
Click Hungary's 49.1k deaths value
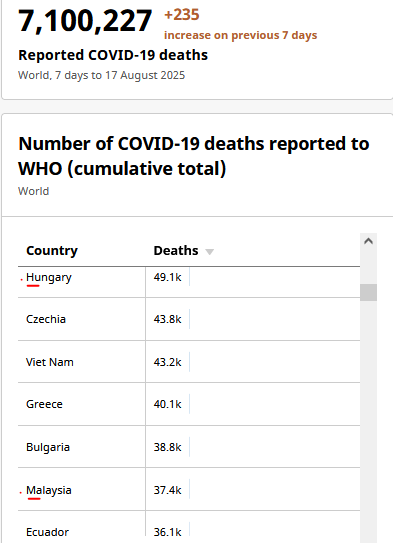(168, 277)
